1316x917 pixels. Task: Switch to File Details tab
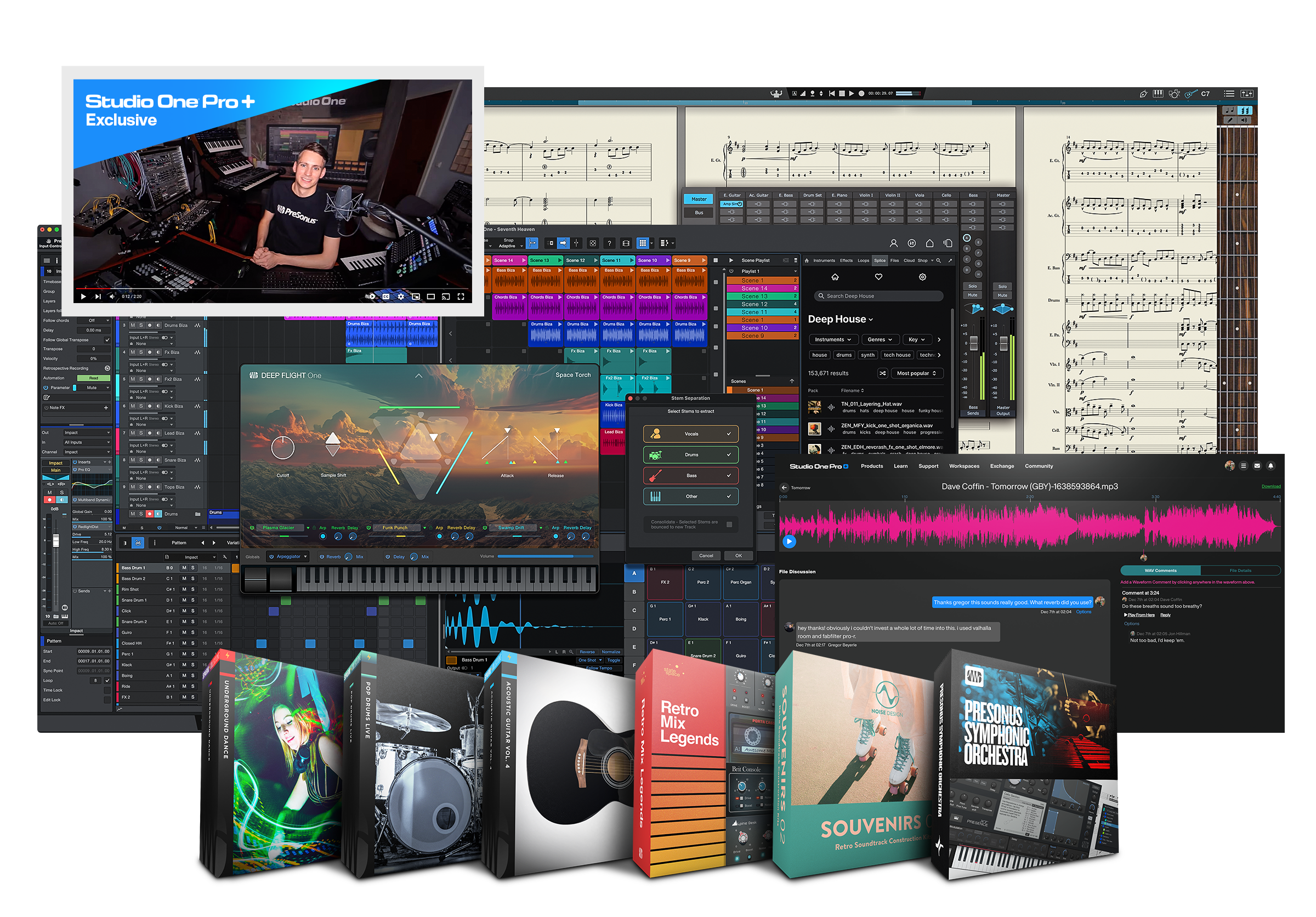(1240, 571)
